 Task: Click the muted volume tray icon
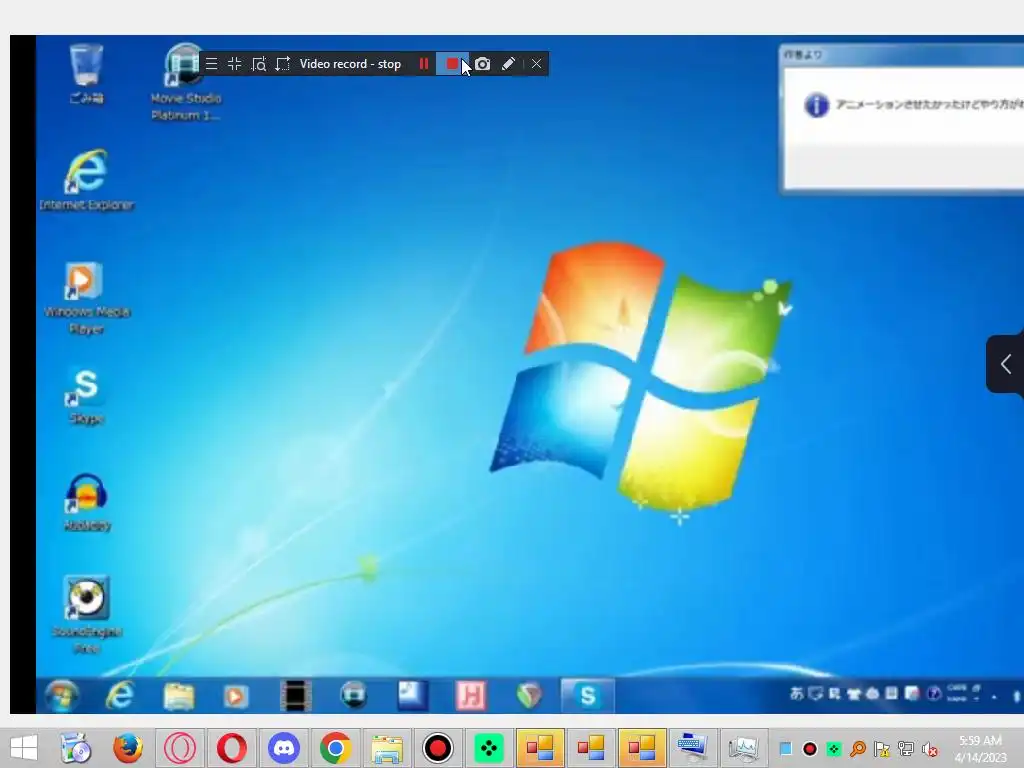[x=930, y=749]
